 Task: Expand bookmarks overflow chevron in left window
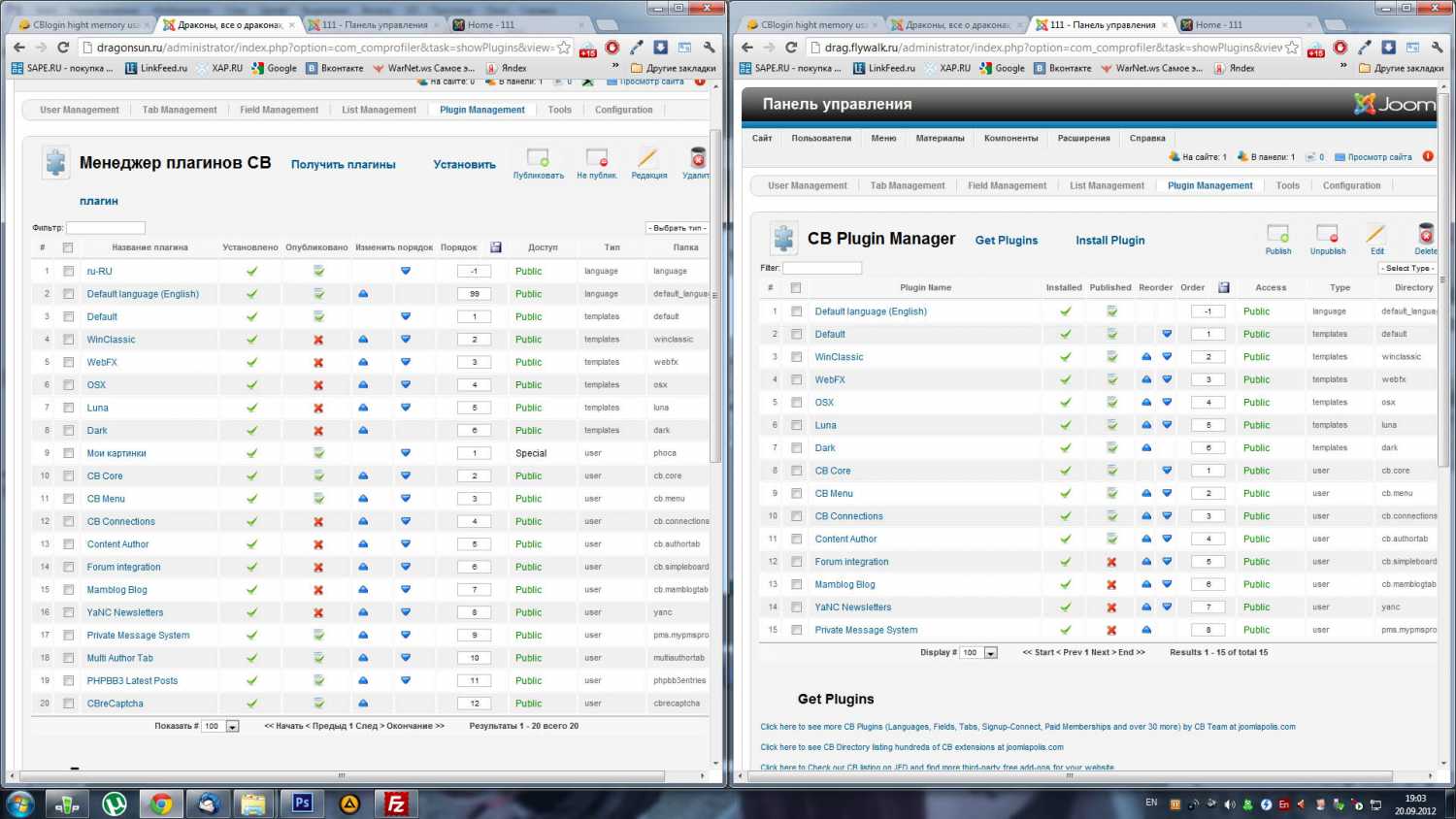point(615,67)
